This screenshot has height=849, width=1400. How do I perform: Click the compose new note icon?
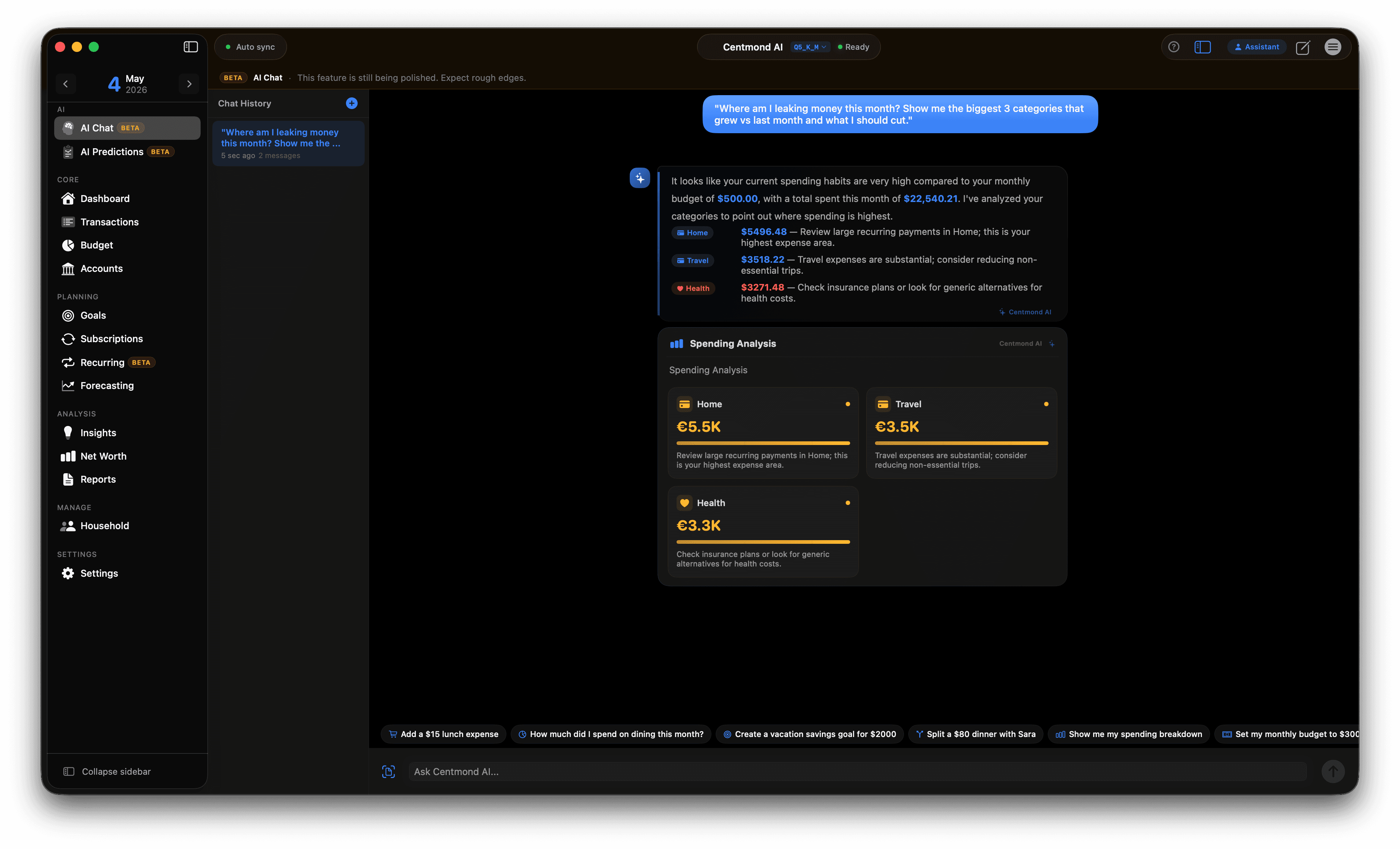tap(1303, 47)
